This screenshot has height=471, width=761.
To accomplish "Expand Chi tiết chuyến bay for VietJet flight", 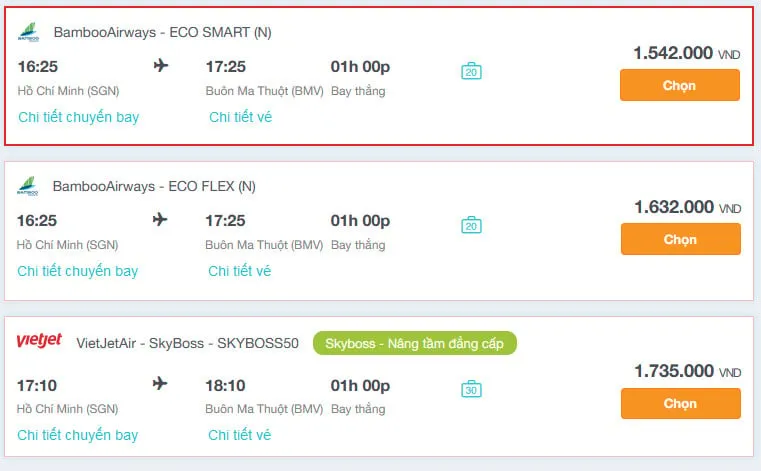I will pos(78,435).
